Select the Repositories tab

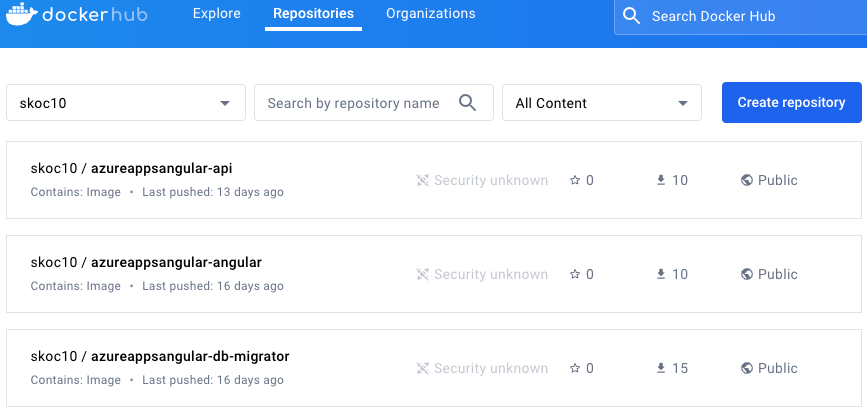tap(313, 14)
